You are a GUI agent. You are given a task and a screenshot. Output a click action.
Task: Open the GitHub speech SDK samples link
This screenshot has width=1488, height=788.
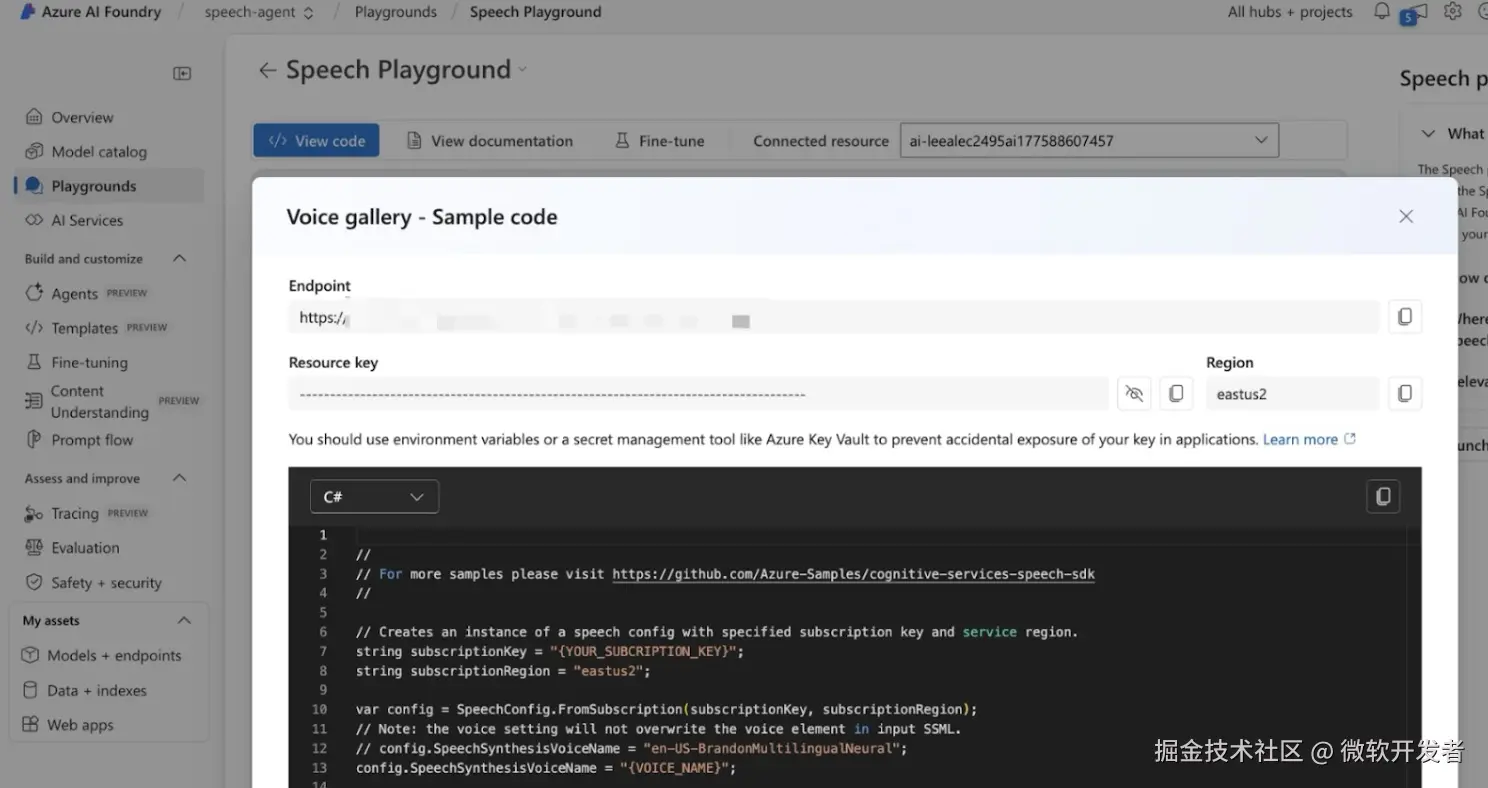pos(853,574)
